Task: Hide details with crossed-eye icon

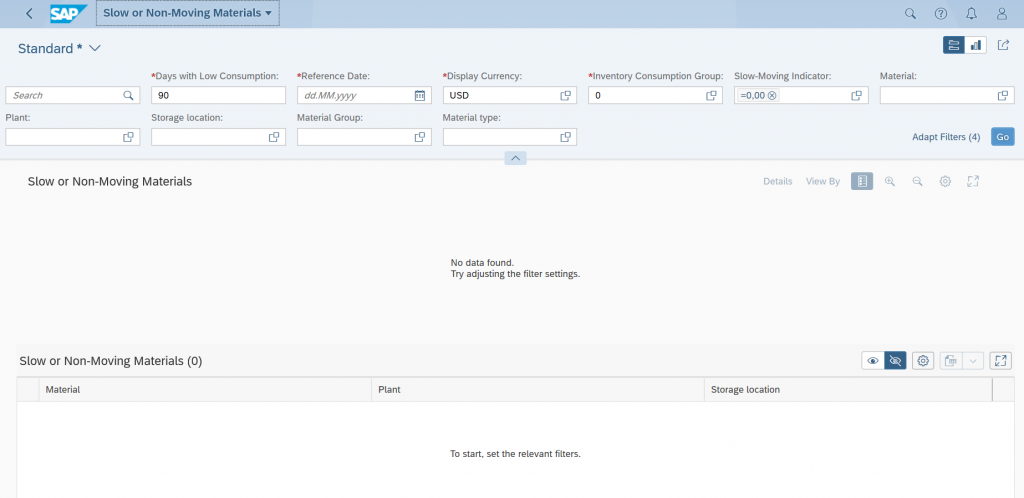Action: click(x=895, y=360)
